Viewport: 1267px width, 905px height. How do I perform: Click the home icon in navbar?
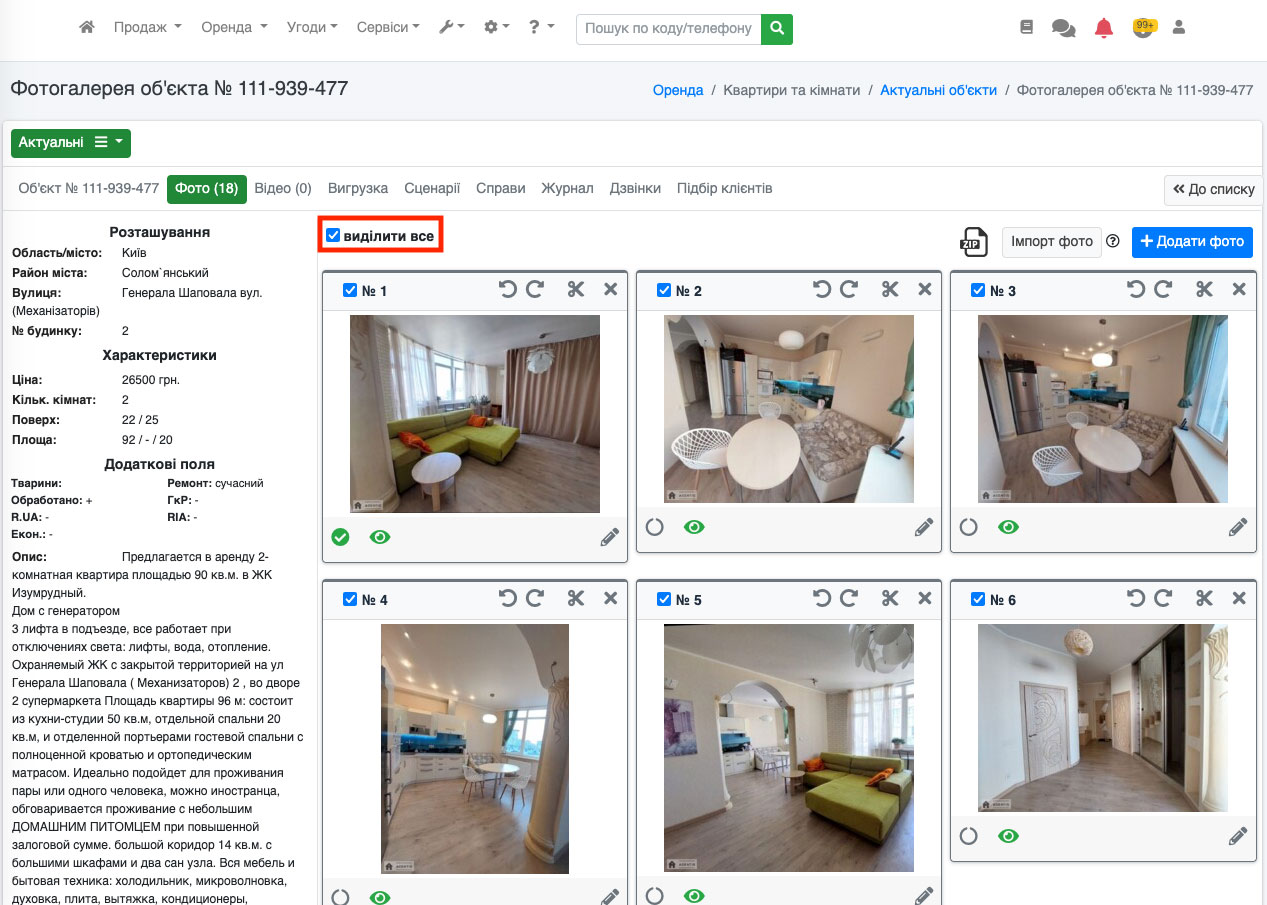point(87,28)
